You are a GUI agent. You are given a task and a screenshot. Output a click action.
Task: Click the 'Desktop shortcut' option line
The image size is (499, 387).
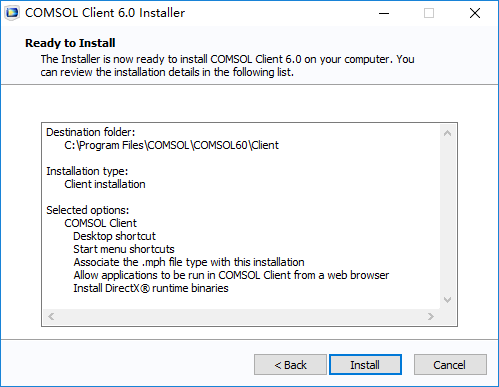click(x=114, y=236)
